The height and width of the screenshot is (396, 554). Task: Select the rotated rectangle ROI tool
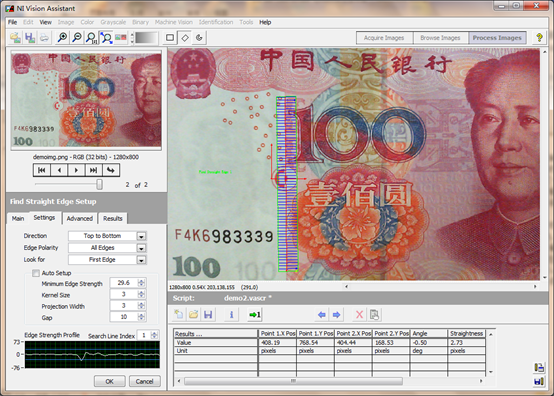click(185, 37)
